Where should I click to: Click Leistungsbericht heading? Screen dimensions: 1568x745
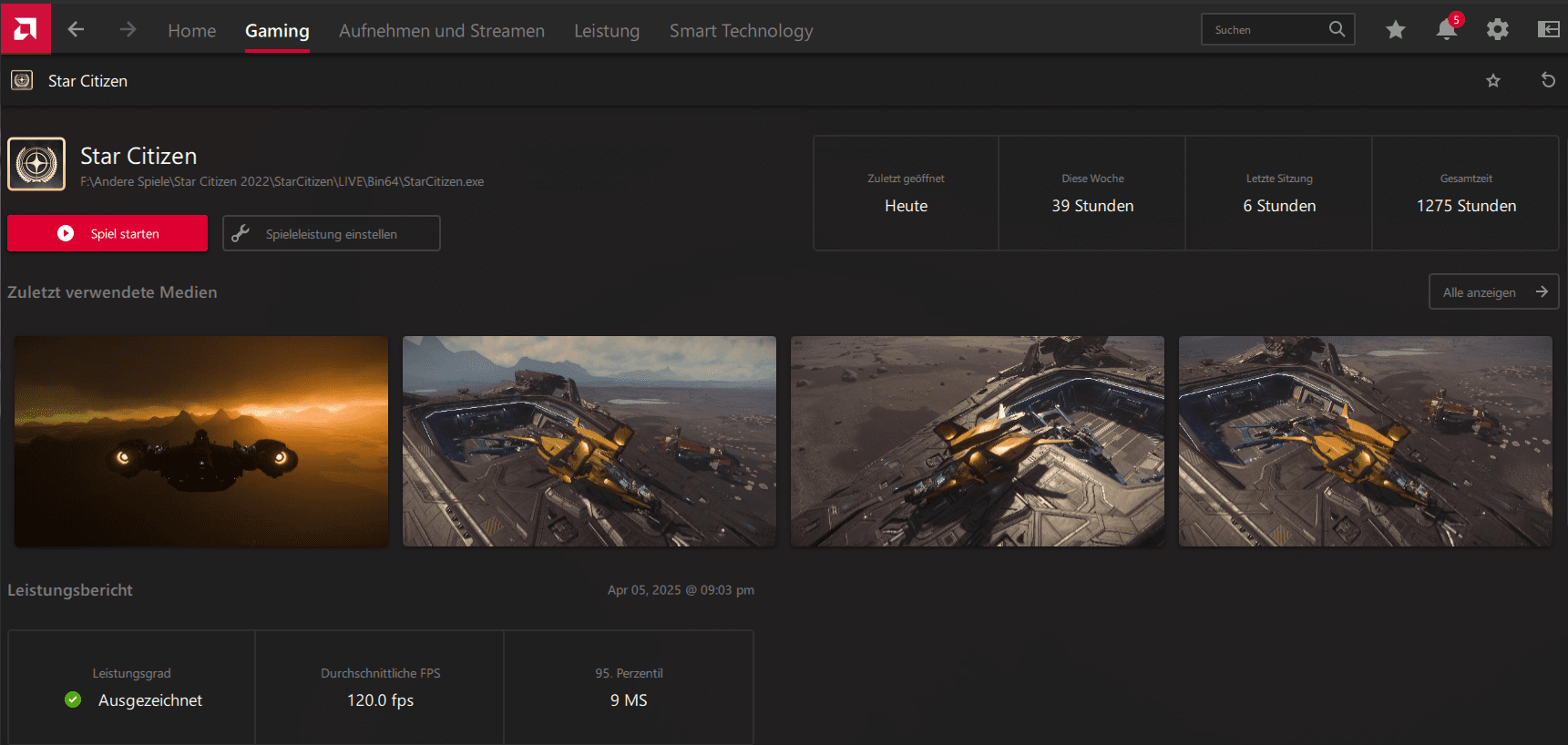[x=70, y=590]
